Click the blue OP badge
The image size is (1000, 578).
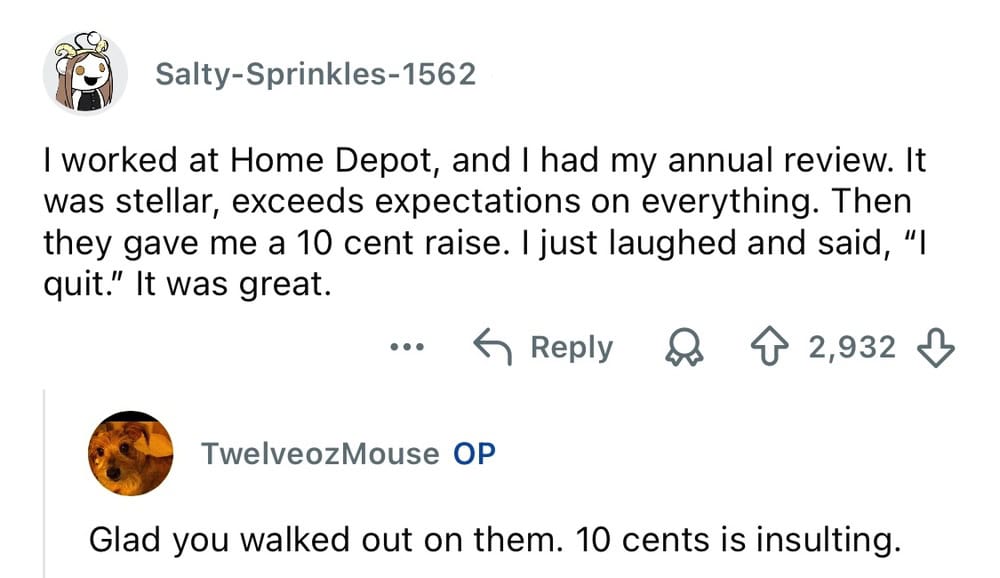(x=474, y=453)
